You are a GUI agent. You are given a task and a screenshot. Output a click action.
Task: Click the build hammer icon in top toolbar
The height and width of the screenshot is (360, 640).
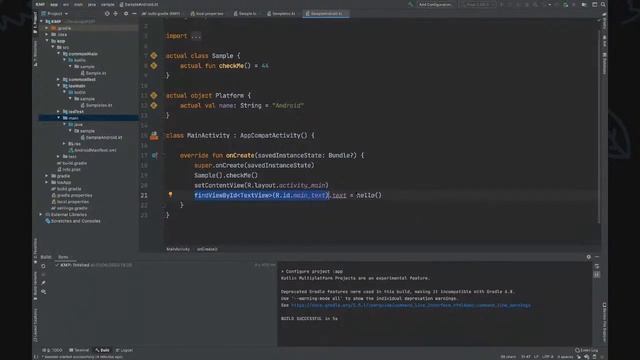pos(411,4)
